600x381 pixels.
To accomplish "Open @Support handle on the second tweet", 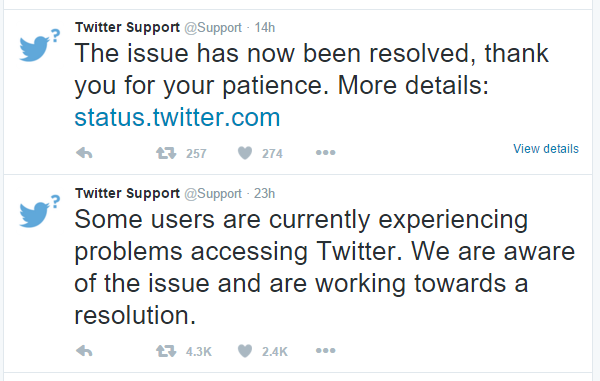I will click(213, 194).
